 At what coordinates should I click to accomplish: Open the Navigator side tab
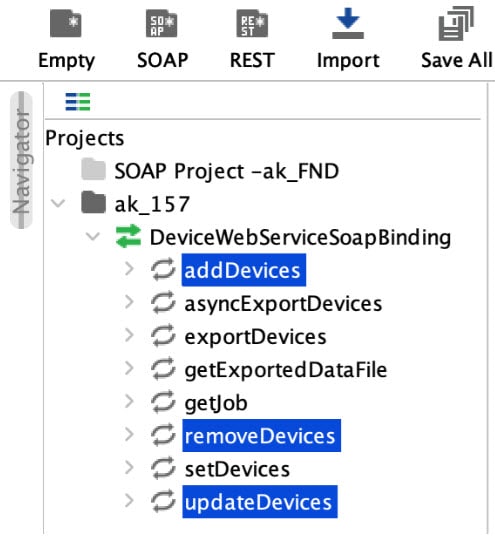click(x=21, y=160)
